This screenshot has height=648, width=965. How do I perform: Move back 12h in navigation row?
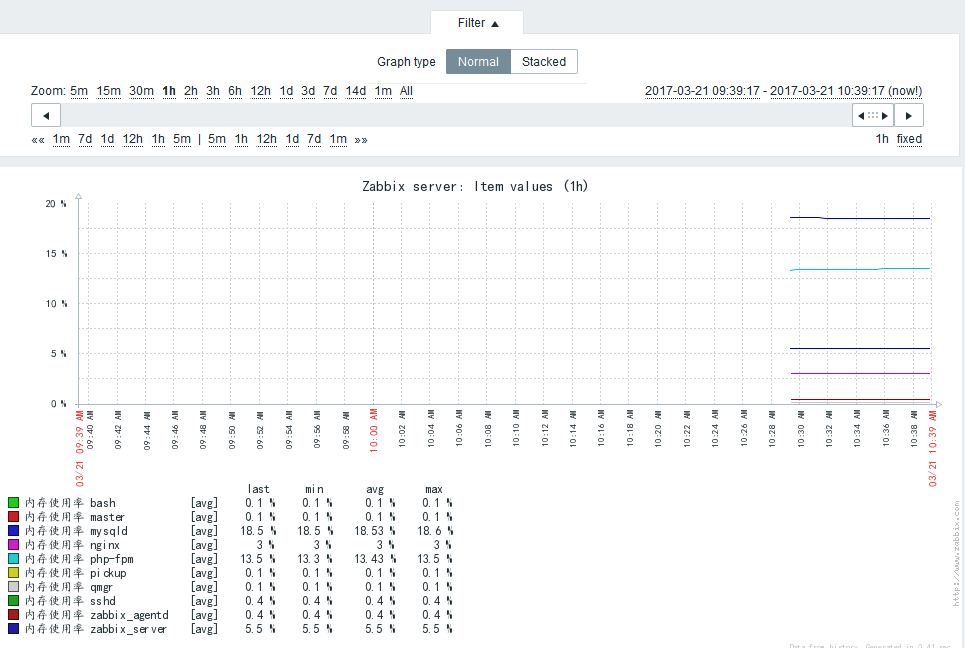click(x=132, y=139)
